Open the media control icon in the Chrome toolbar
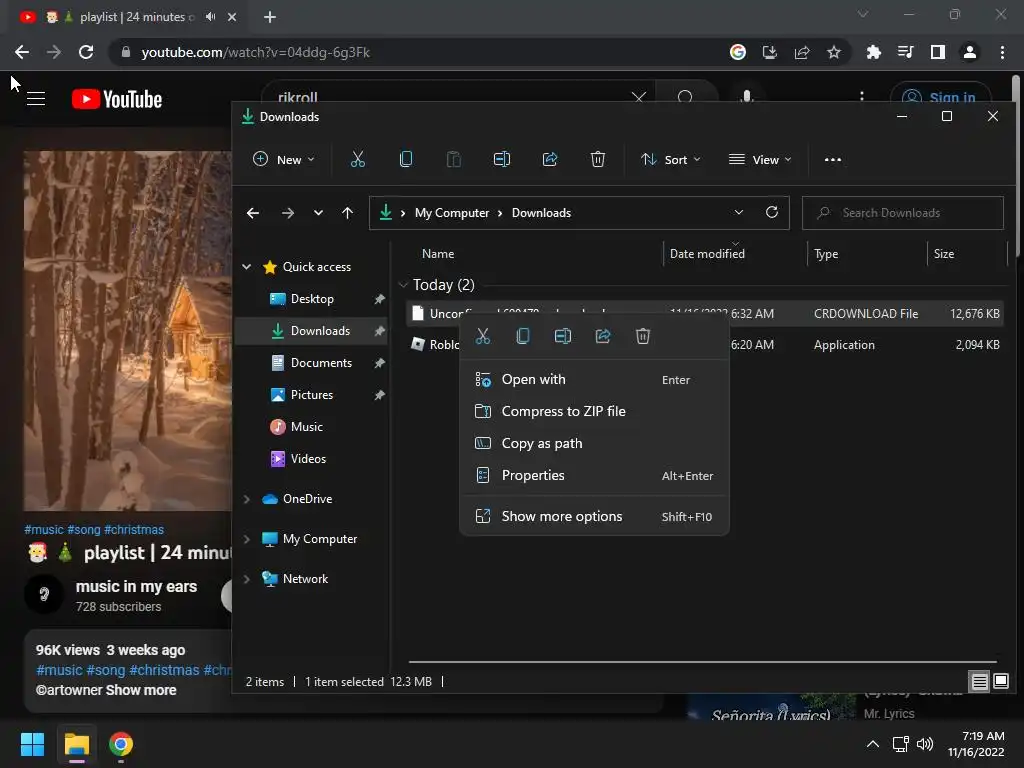This screenshot has width=1024, height=768. (906, 52)
